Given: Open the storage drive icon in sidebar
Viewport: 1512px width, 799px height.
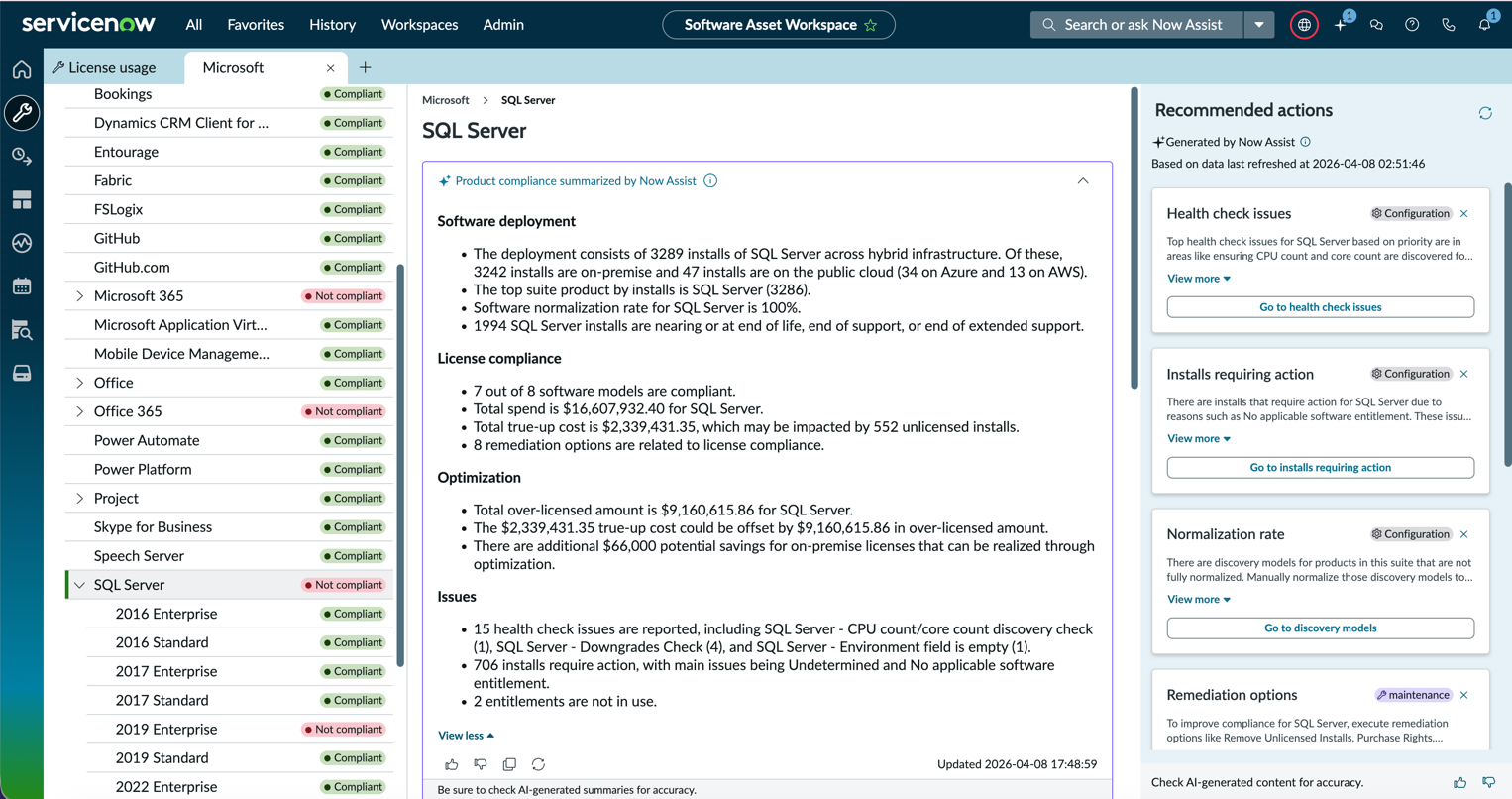Looking at the screenshot, I should click(x=22, y=374).
